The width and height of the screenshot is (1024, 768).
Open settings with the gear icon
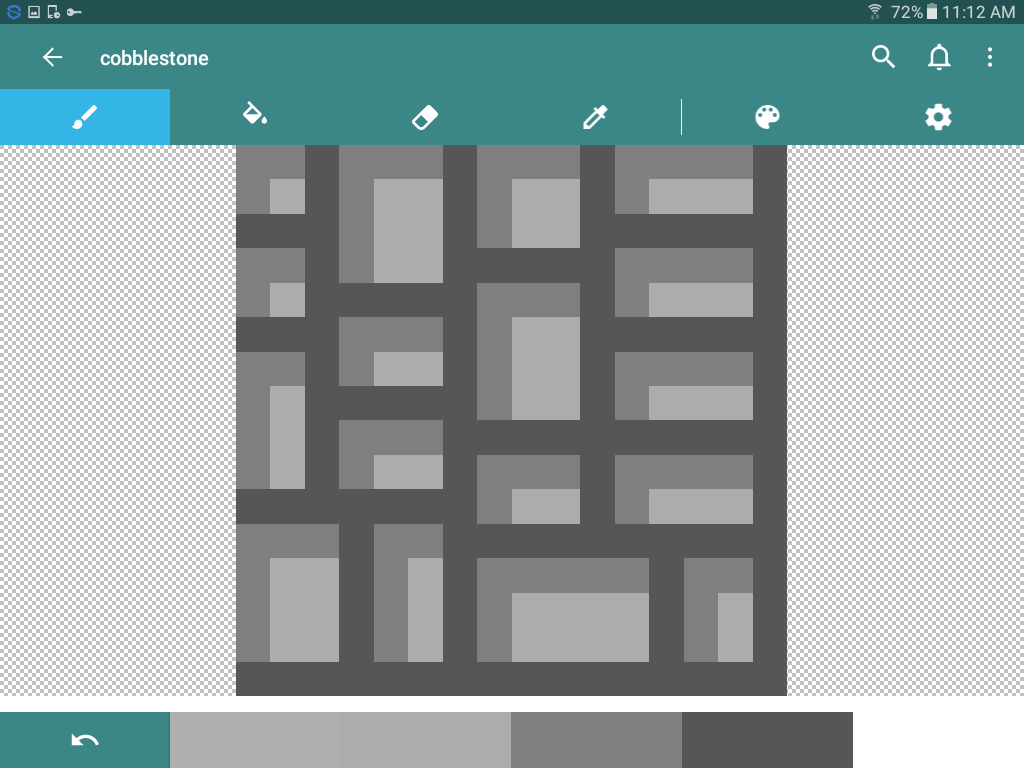point(938,117)
